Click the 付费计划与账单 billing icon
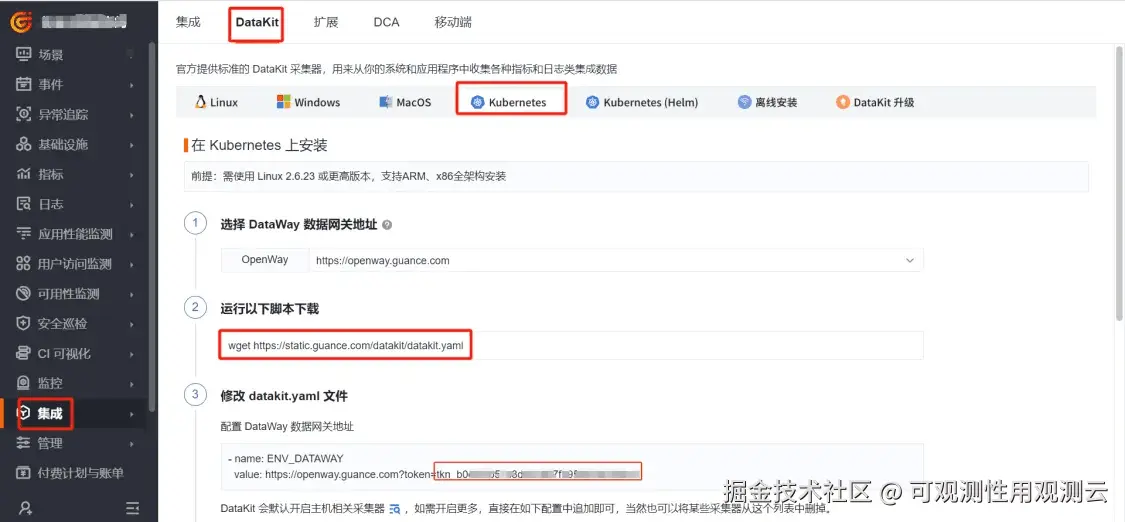This screenshot has height=522, width=1125. click(24, 473)
